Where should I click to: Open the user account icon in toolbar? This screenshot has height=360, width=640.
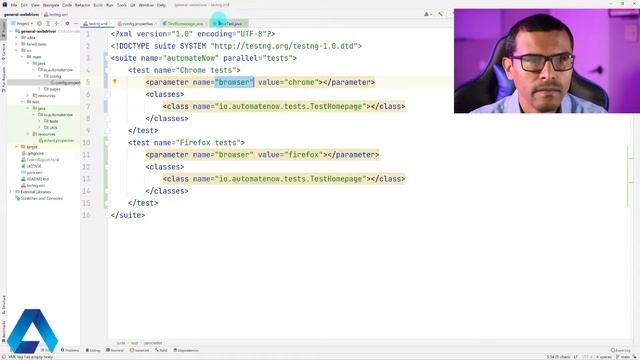(427, 14)
